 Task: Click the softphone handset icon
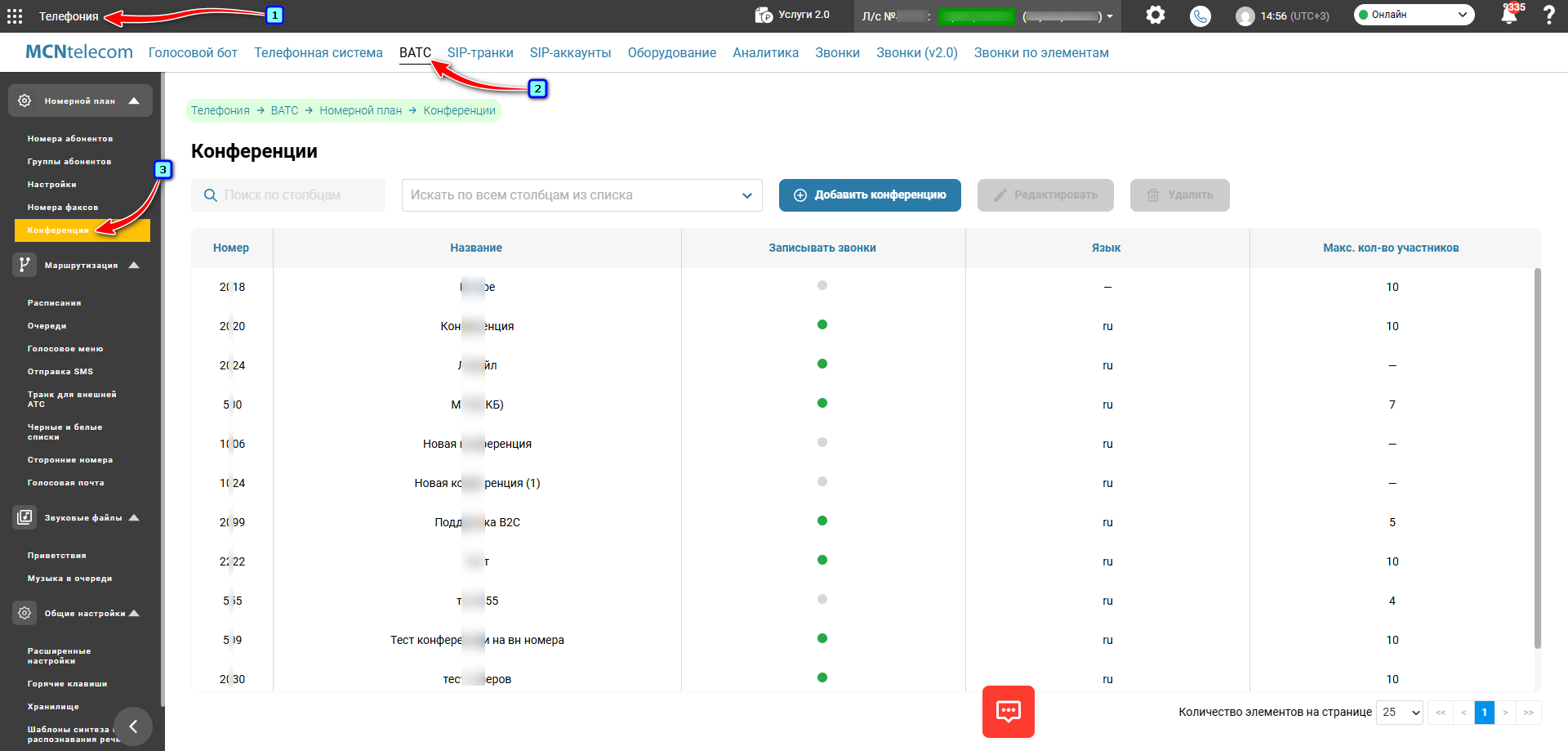point(1200,16)
